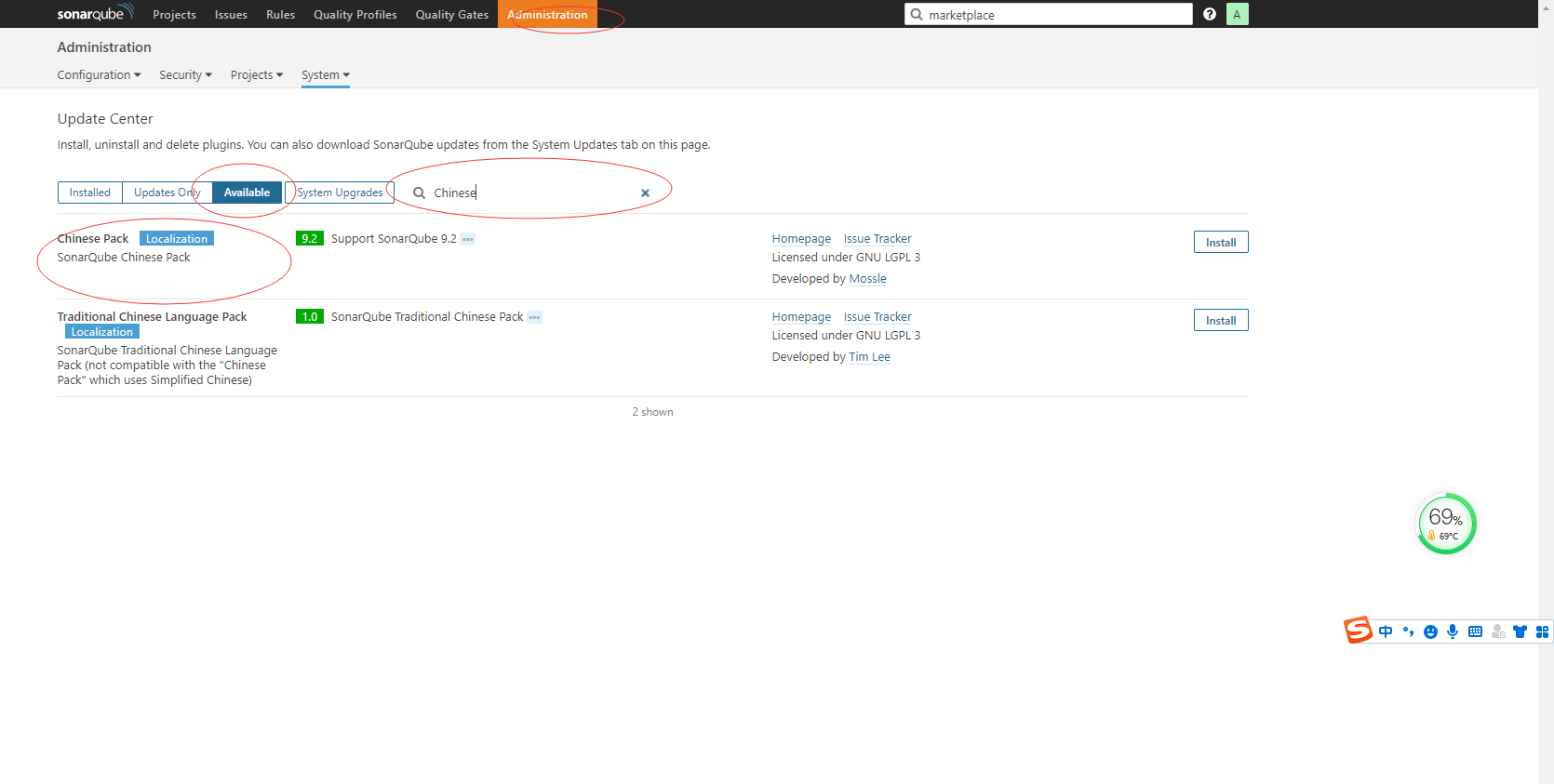1554x784 pixels.
Task: Open Homepage link for Traditional Chinese Language Pack
Action: point(801,317)
